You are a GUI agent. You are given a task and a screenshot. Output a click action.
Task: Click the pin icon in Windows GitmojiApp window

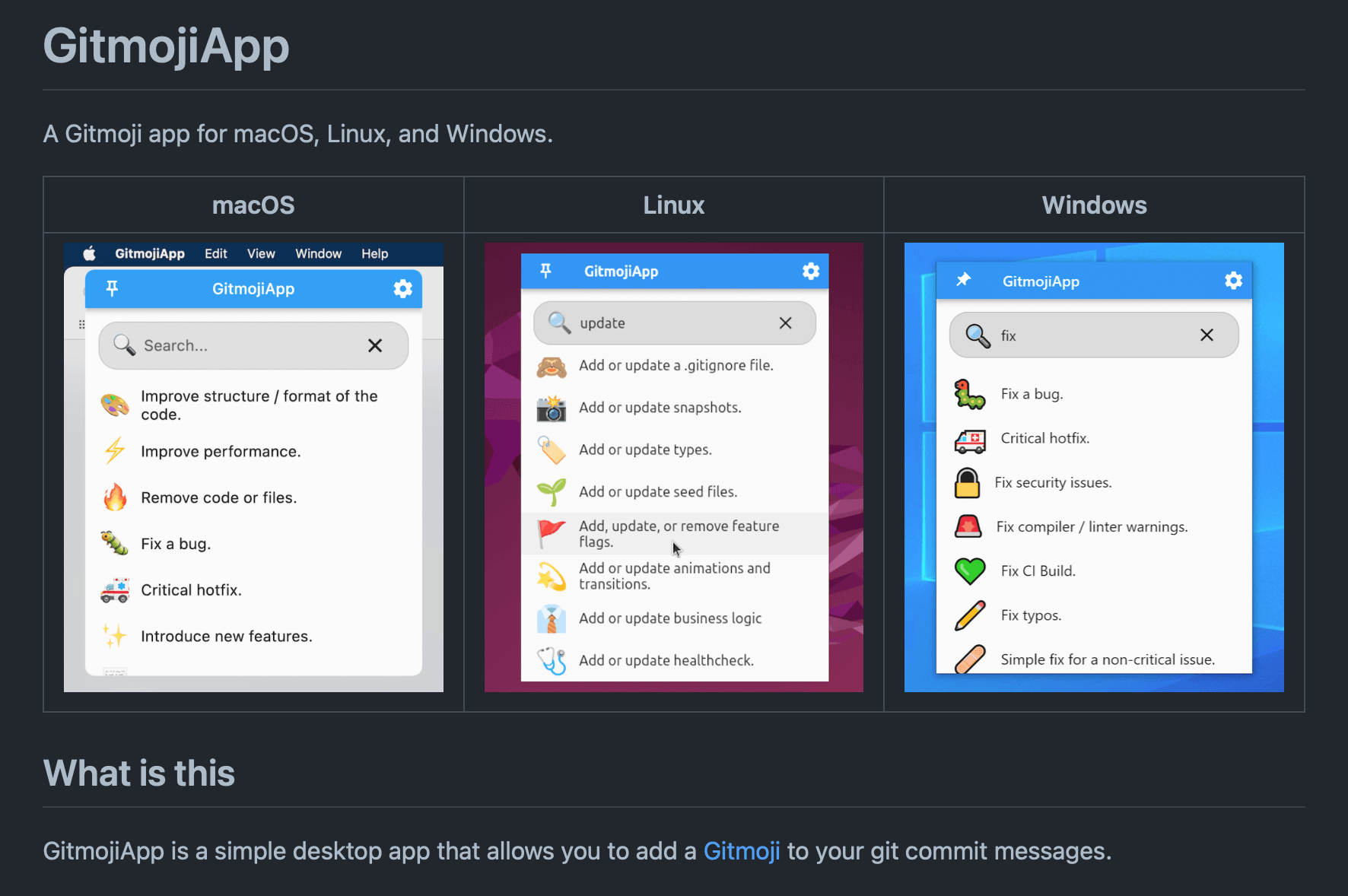963,280
